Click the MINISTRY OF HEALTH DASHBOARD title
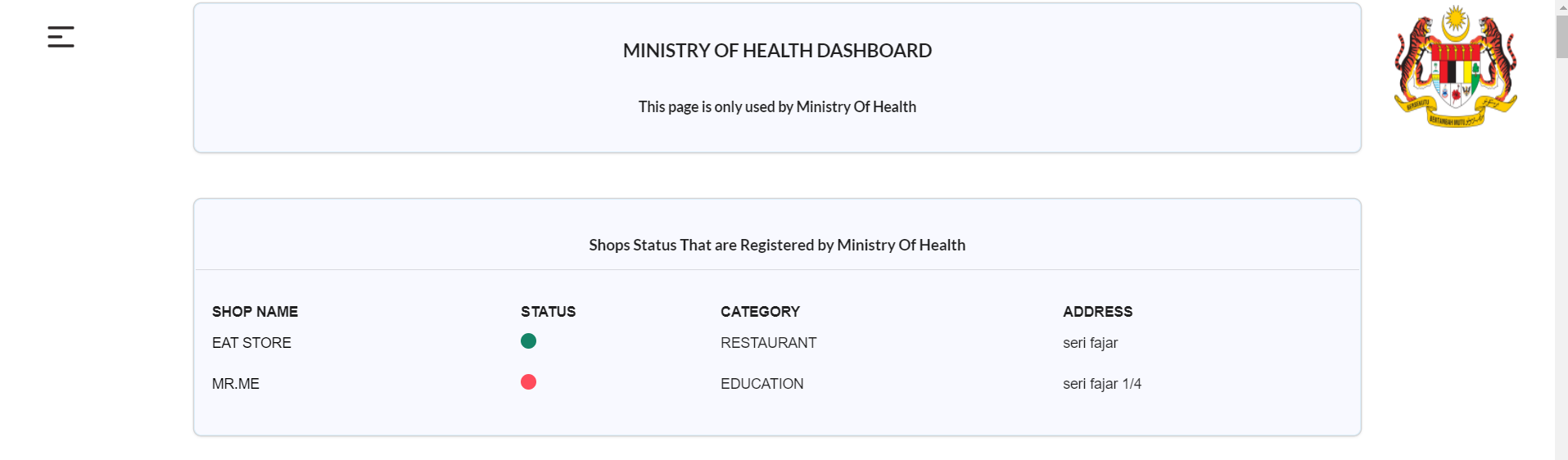 [777, 51]
